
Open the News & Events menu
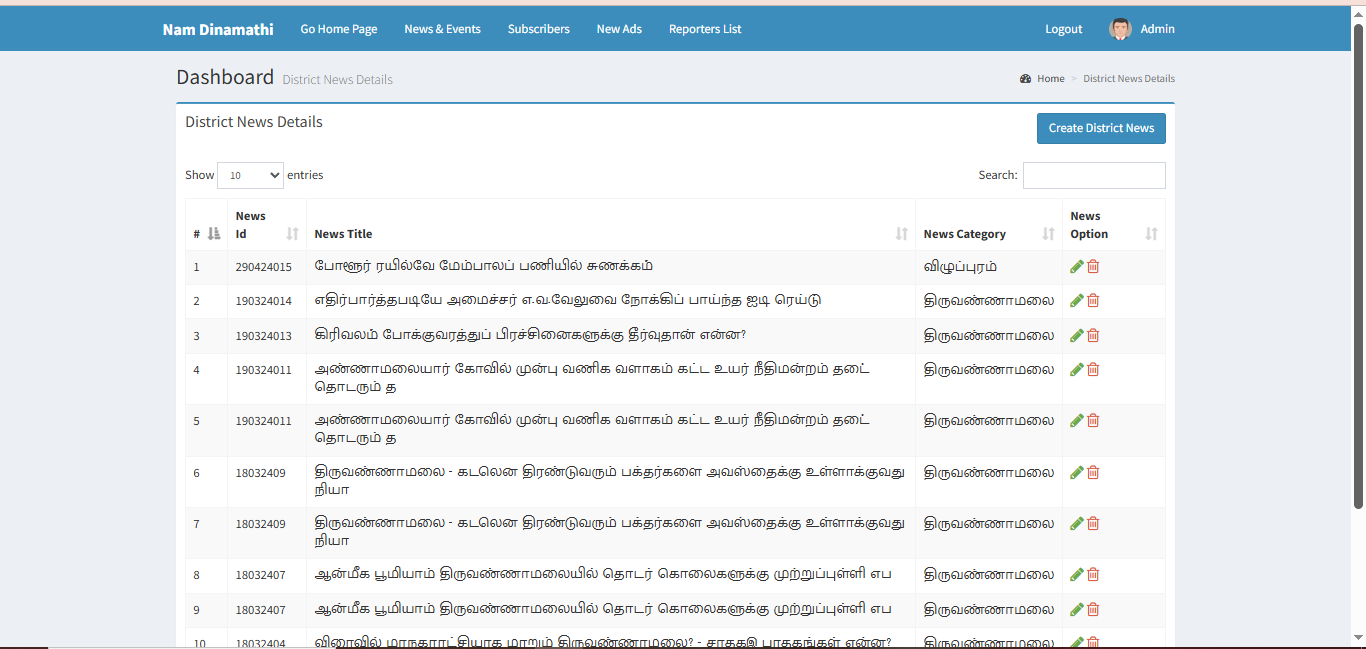pyautogui.click(x=442, y=29)
